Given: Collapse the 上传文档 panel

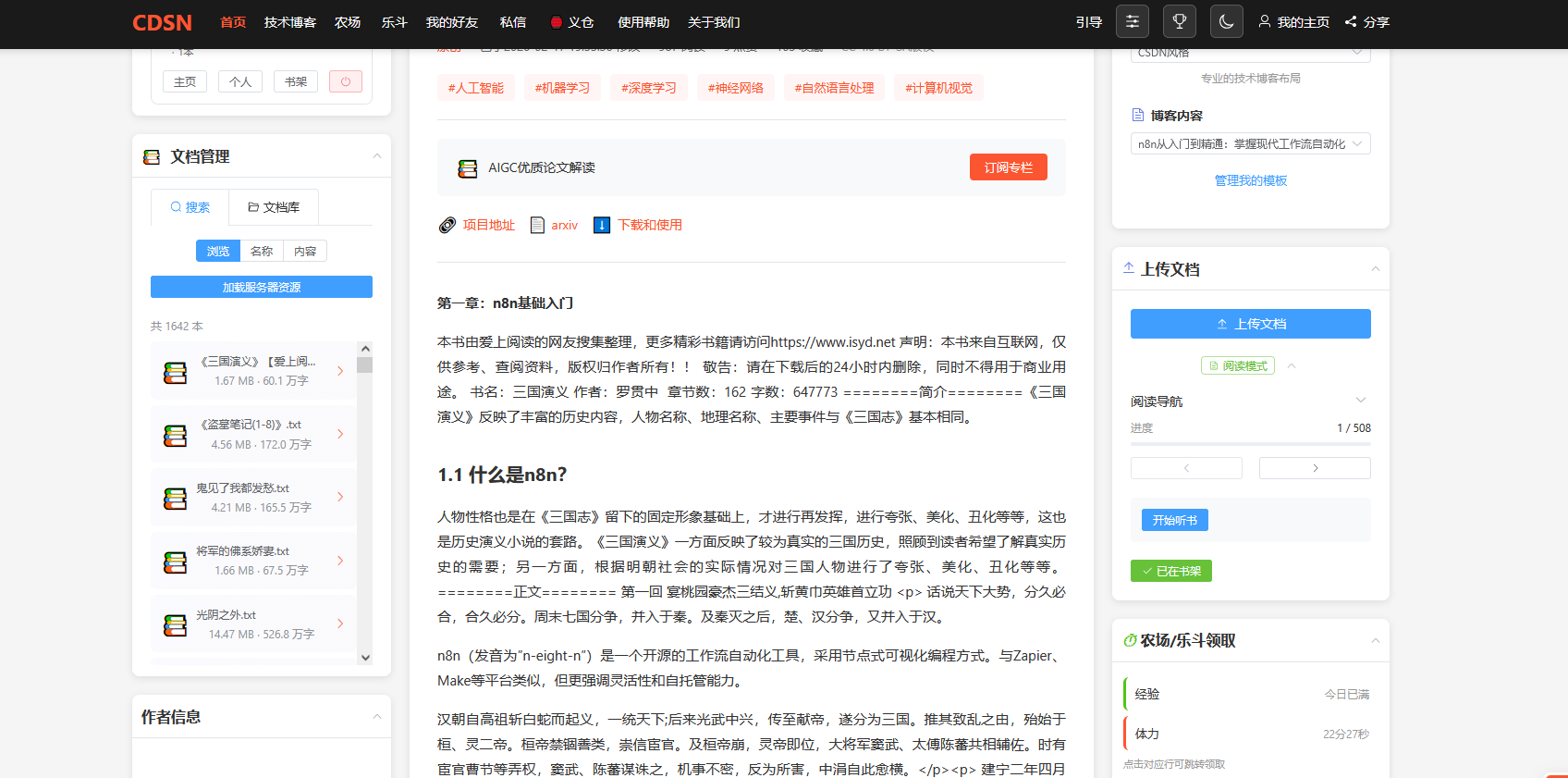Looking at the screenshot, I should click(x=1376, y=269).
